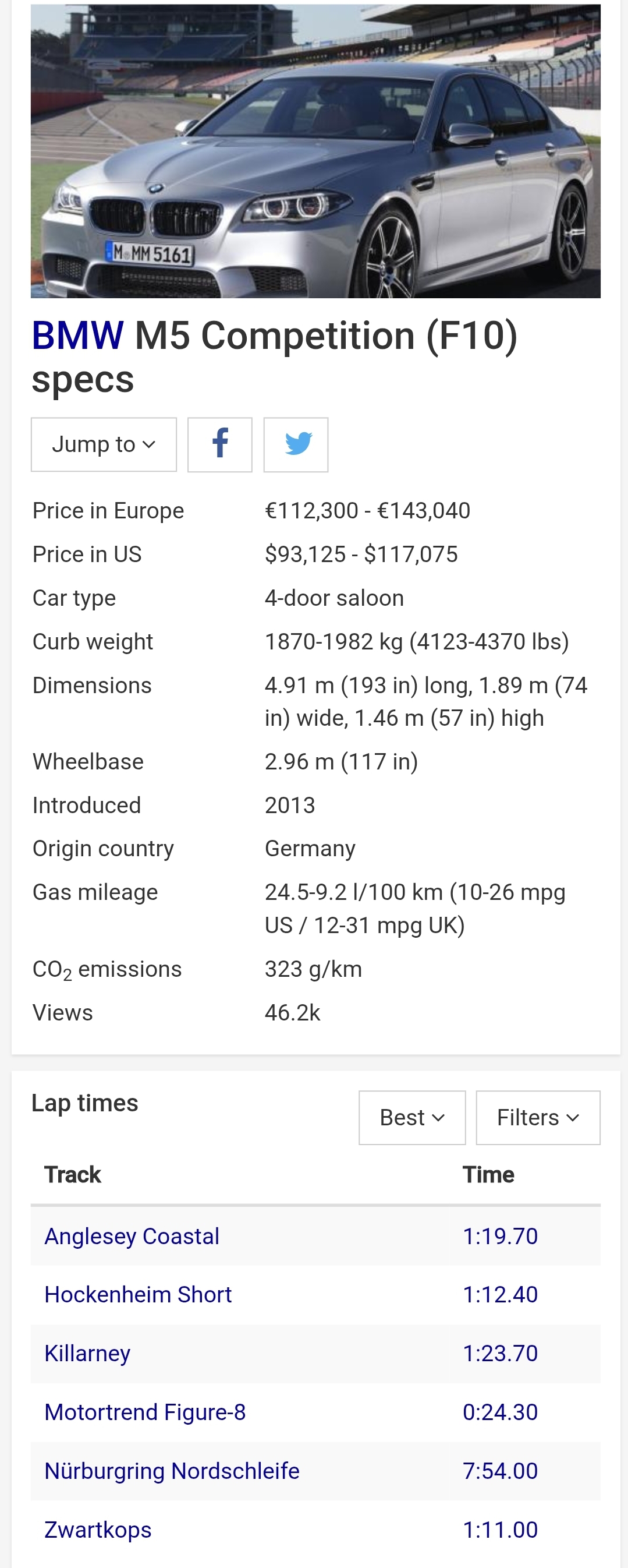
Task: Open Nürburgring Nordschleife track link
Action: pos(172,1471)
